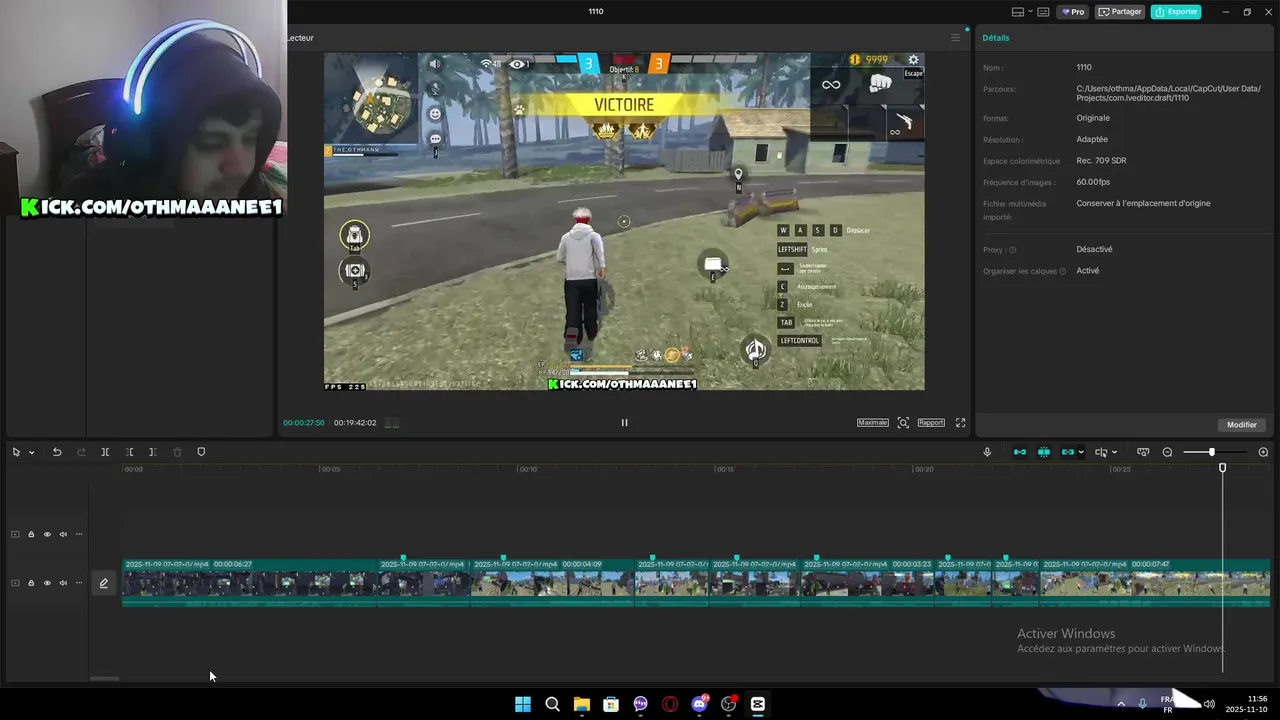1280x720 pixels.
Task: Click the Organiser les calques info icon
Action: [x=1062, y=271]
